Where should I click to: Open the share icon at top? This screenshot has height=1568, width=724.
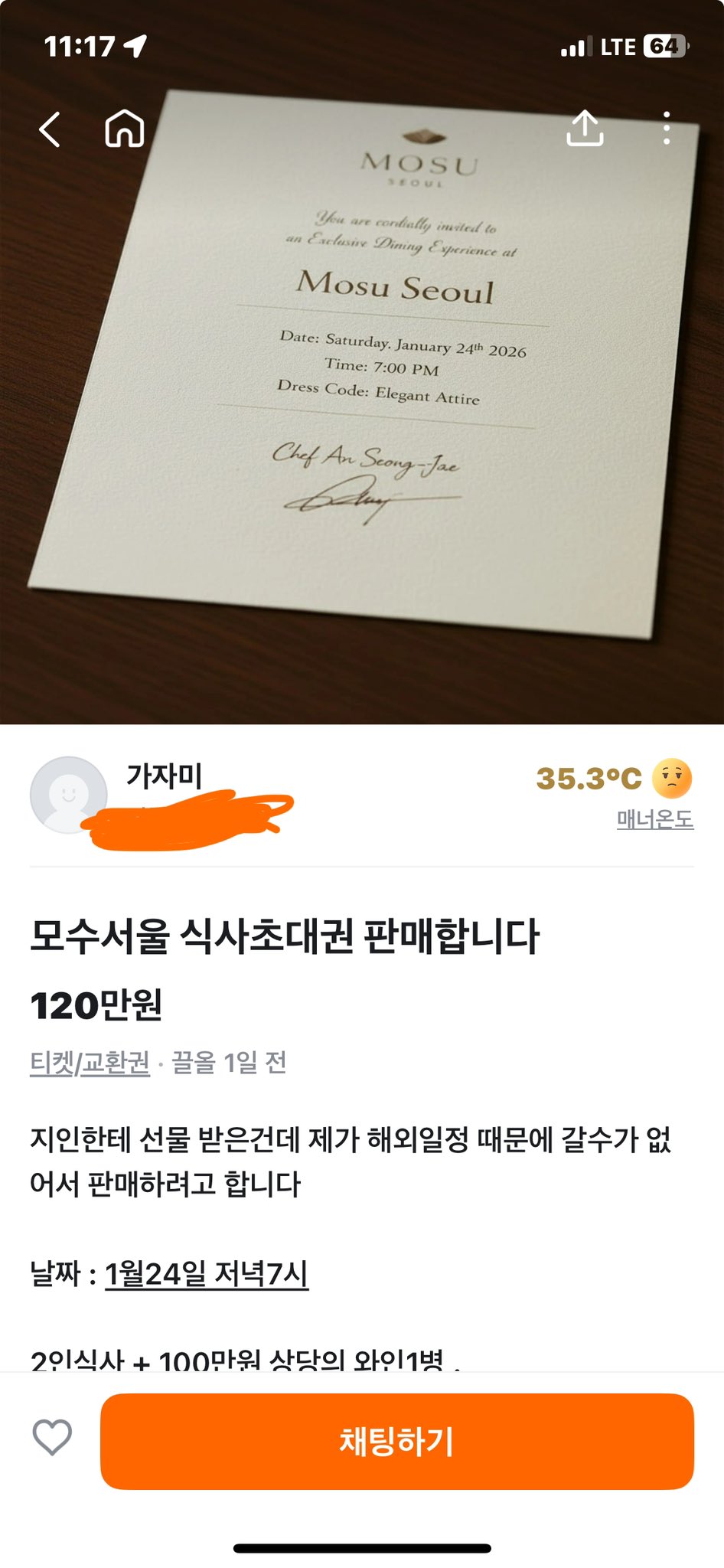click(585, 127)
